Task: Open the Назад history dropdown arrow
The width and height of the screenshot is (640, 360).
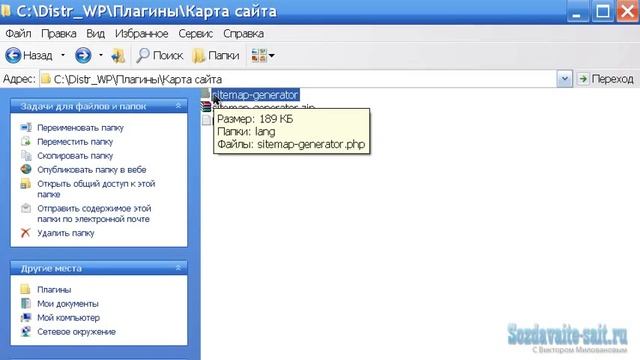Action: [63, 55]
